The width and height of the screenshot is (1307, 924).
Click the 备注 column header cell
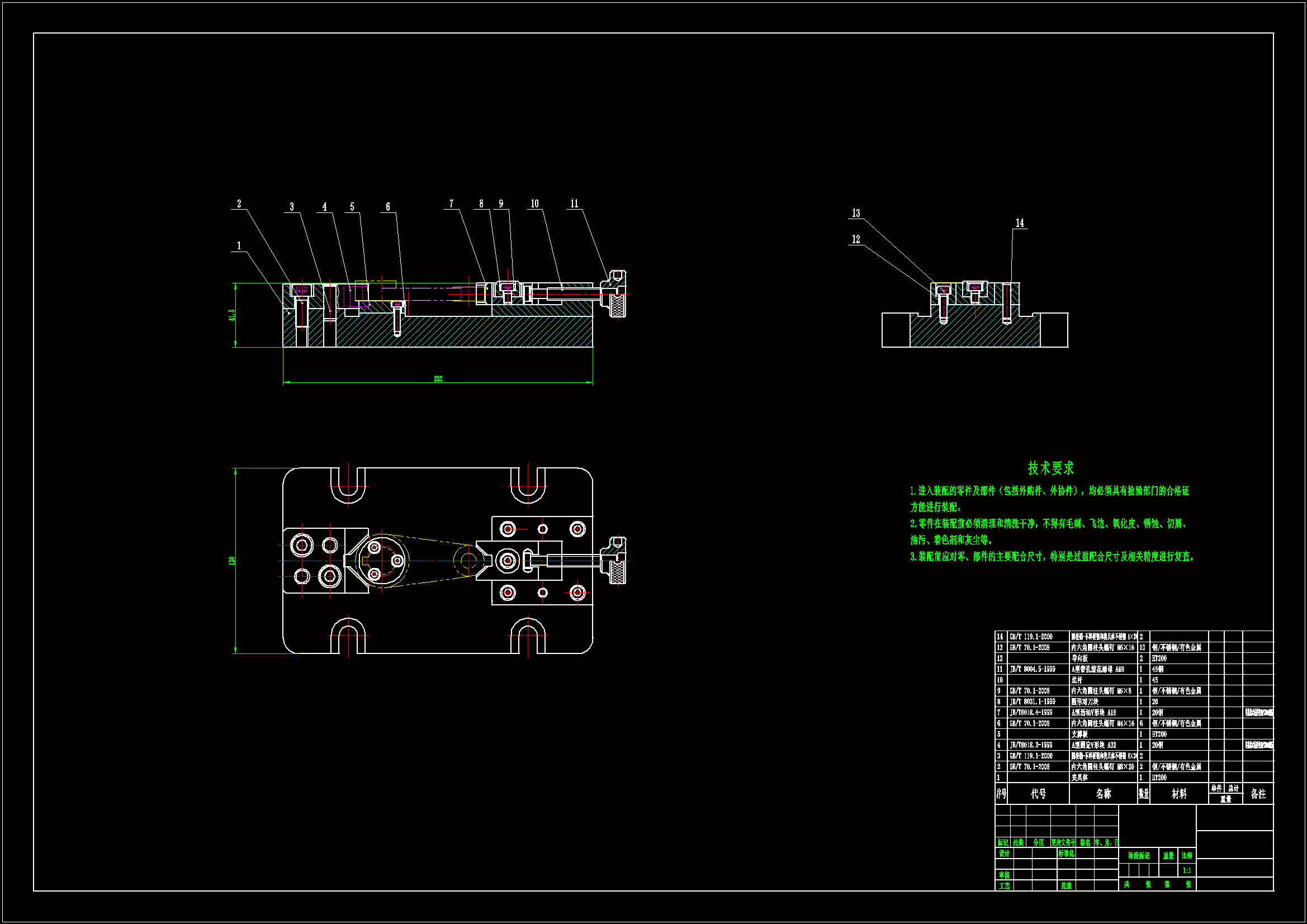tap(1258, 794)
